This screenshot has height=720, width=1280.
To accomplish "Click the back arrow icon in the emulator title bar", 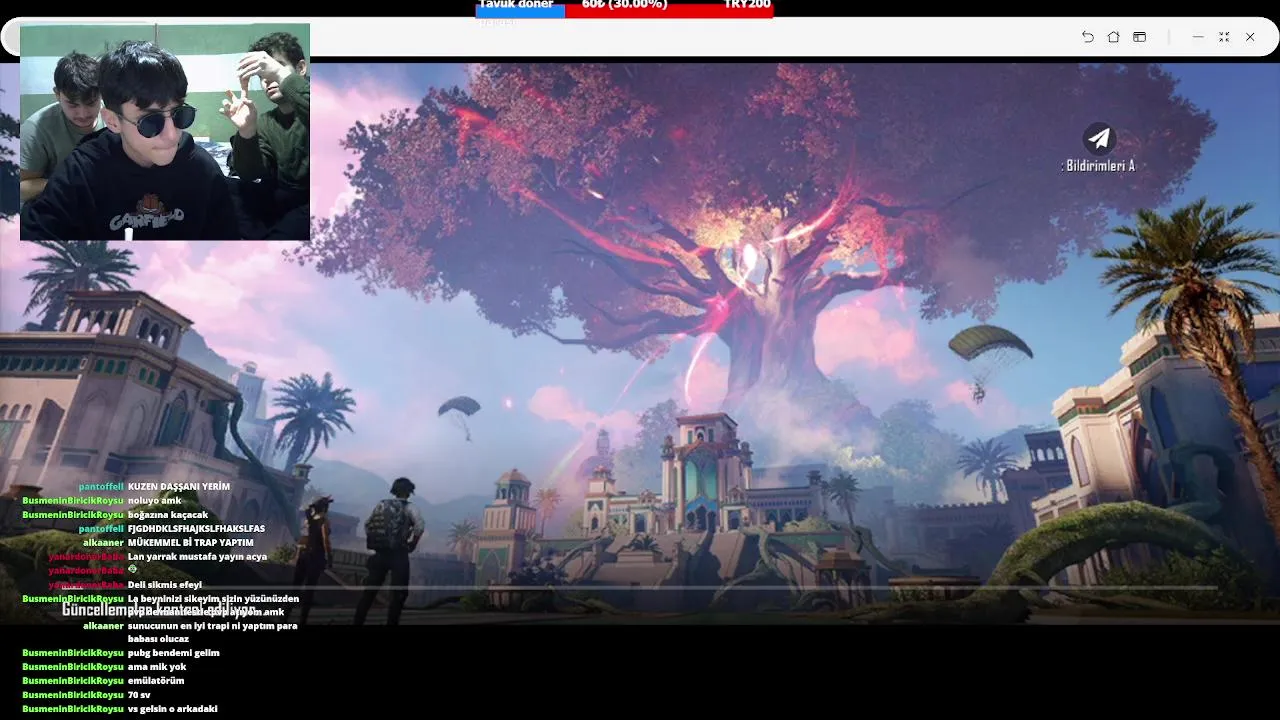I will pos(1087,37).
